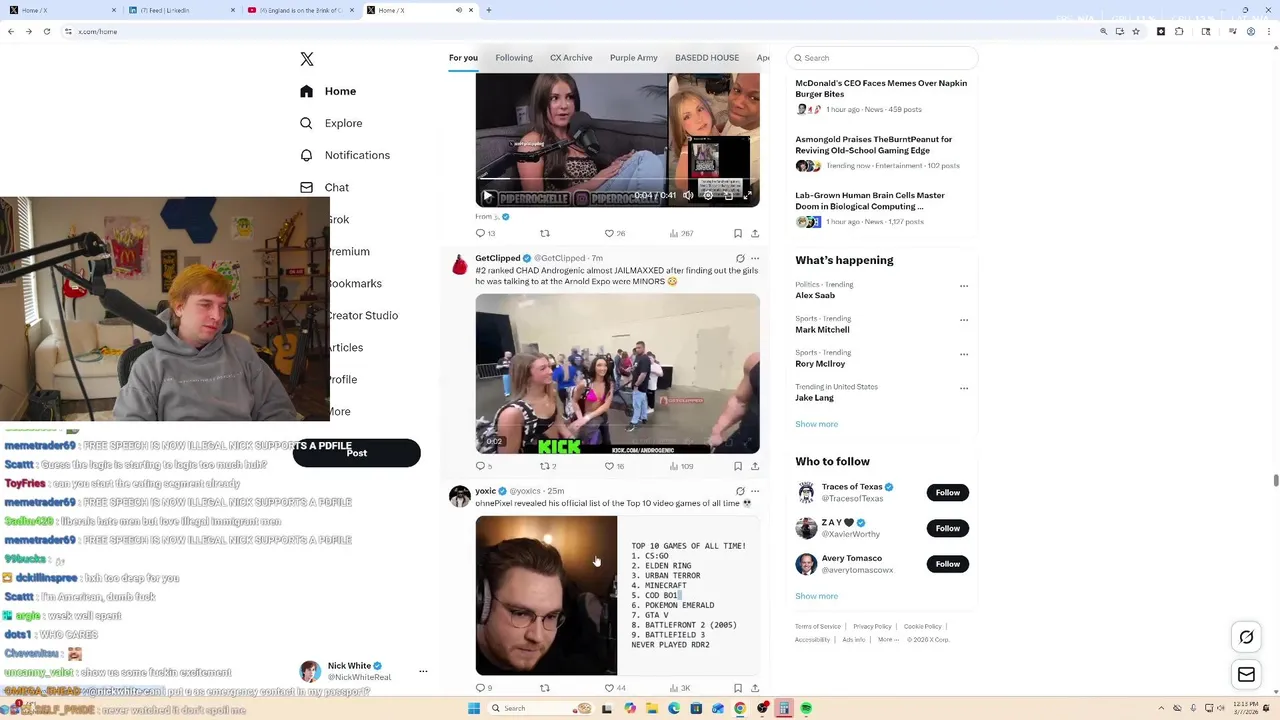The width and height of the screenshot is (1280, 720).
Task: Open more options for Jake Lang trend
Action: coord(964,388)
